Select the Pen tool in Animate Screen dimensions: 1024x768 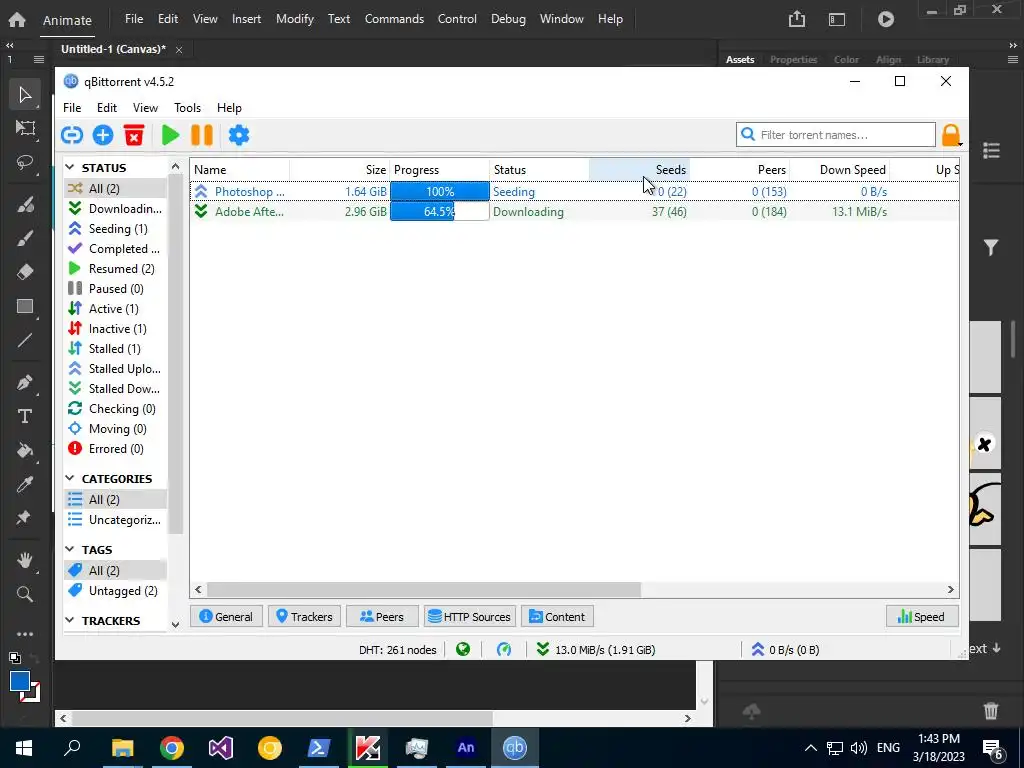(25, 382)
